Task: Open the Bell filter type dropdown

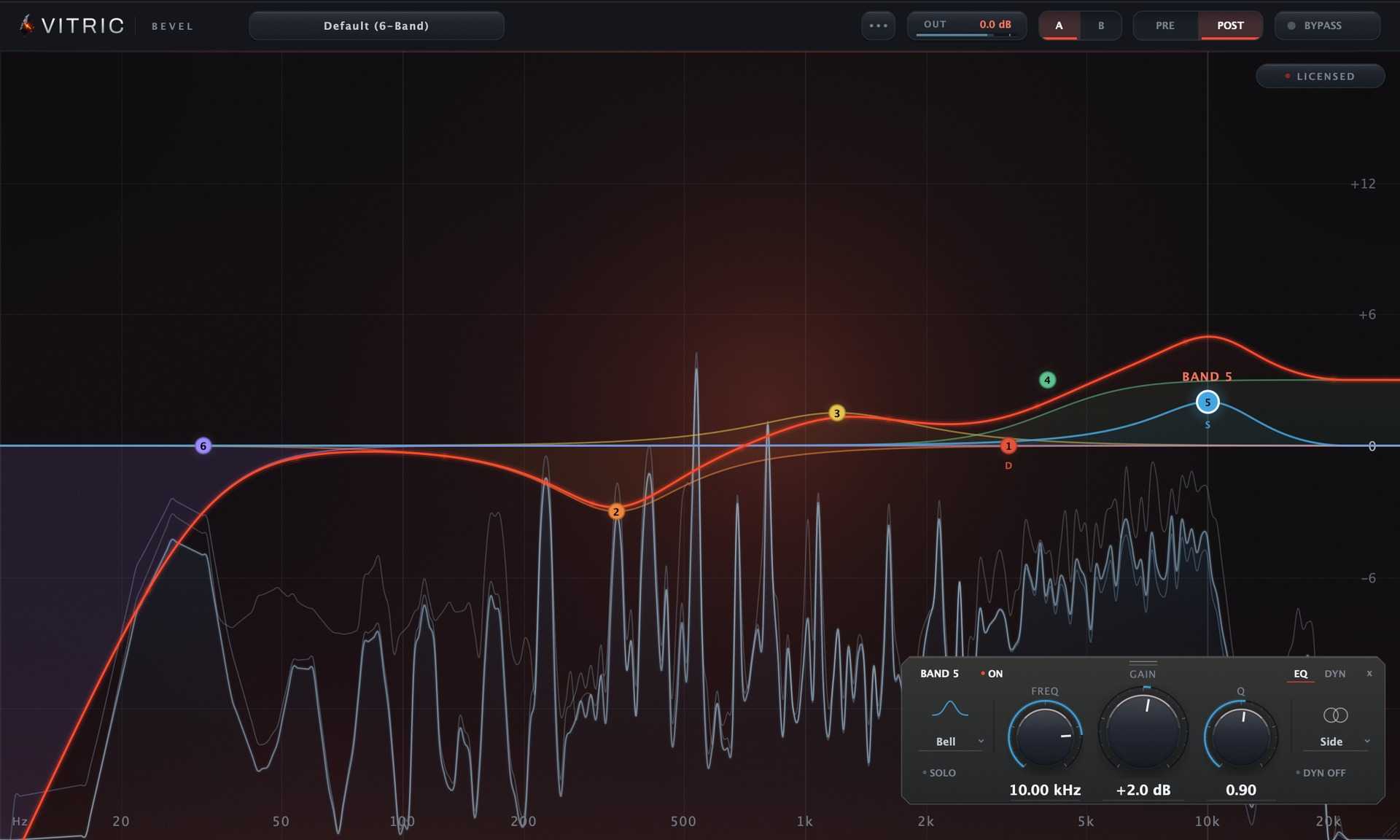Action: click(951, 742)
